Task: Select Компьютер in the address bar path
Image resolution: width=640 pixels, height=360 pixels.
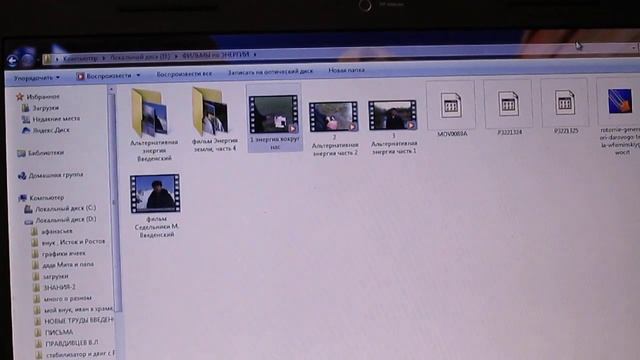Action: tap(81, 58)
